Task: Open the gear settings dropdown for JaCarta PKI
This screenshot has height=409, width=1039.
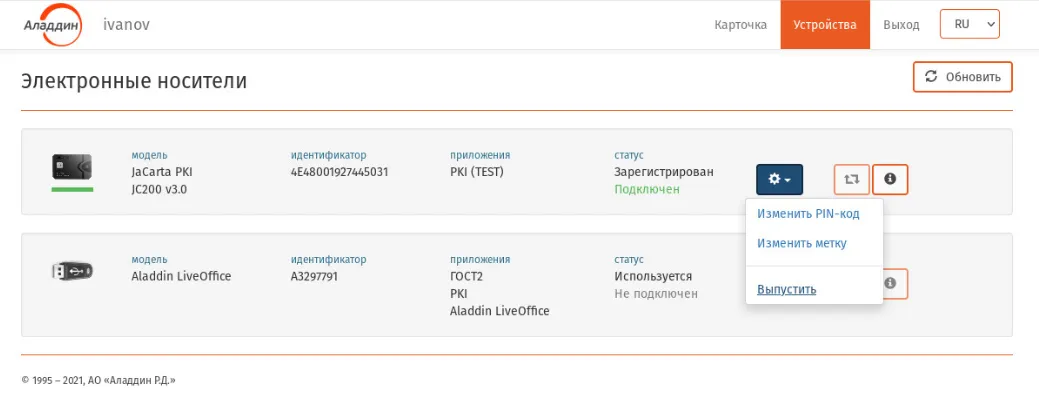Action: click(779, 180)
